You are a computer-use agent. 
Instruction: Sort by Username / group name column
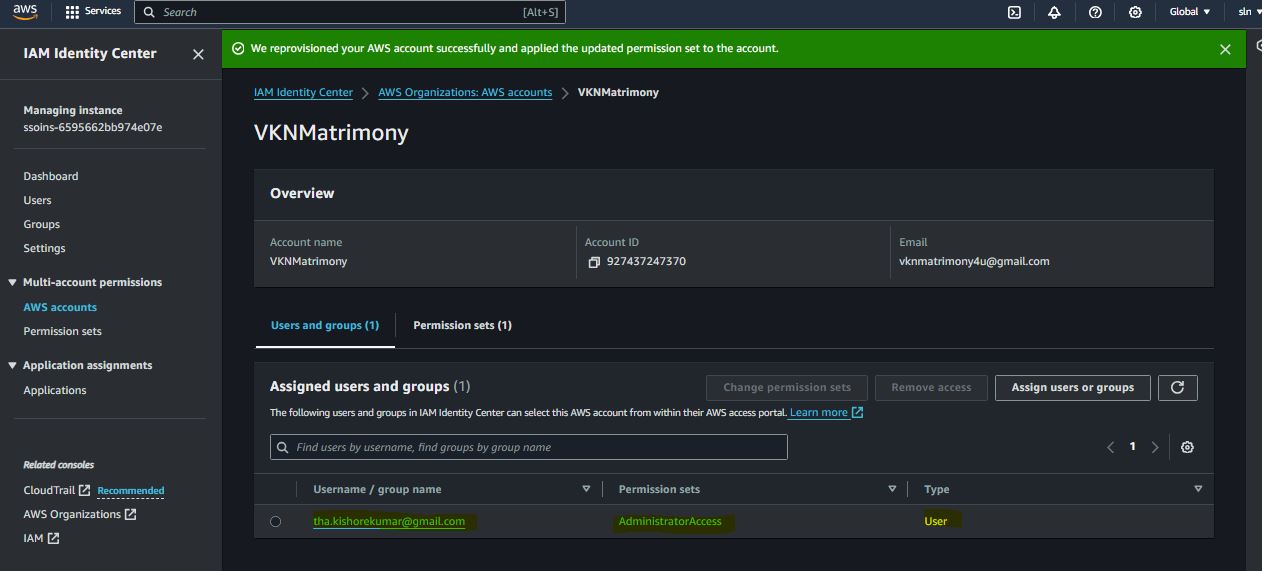tap(586, 489)
